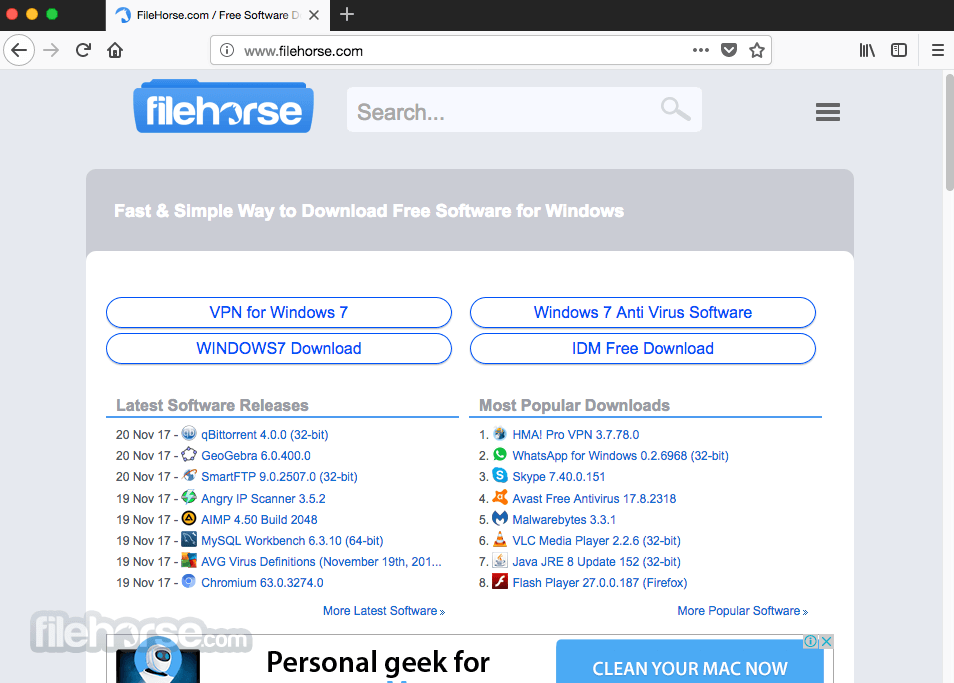Show site information icon in address bar
The image size is (954, 683).
pyautogui.click(x=227, y=50)
